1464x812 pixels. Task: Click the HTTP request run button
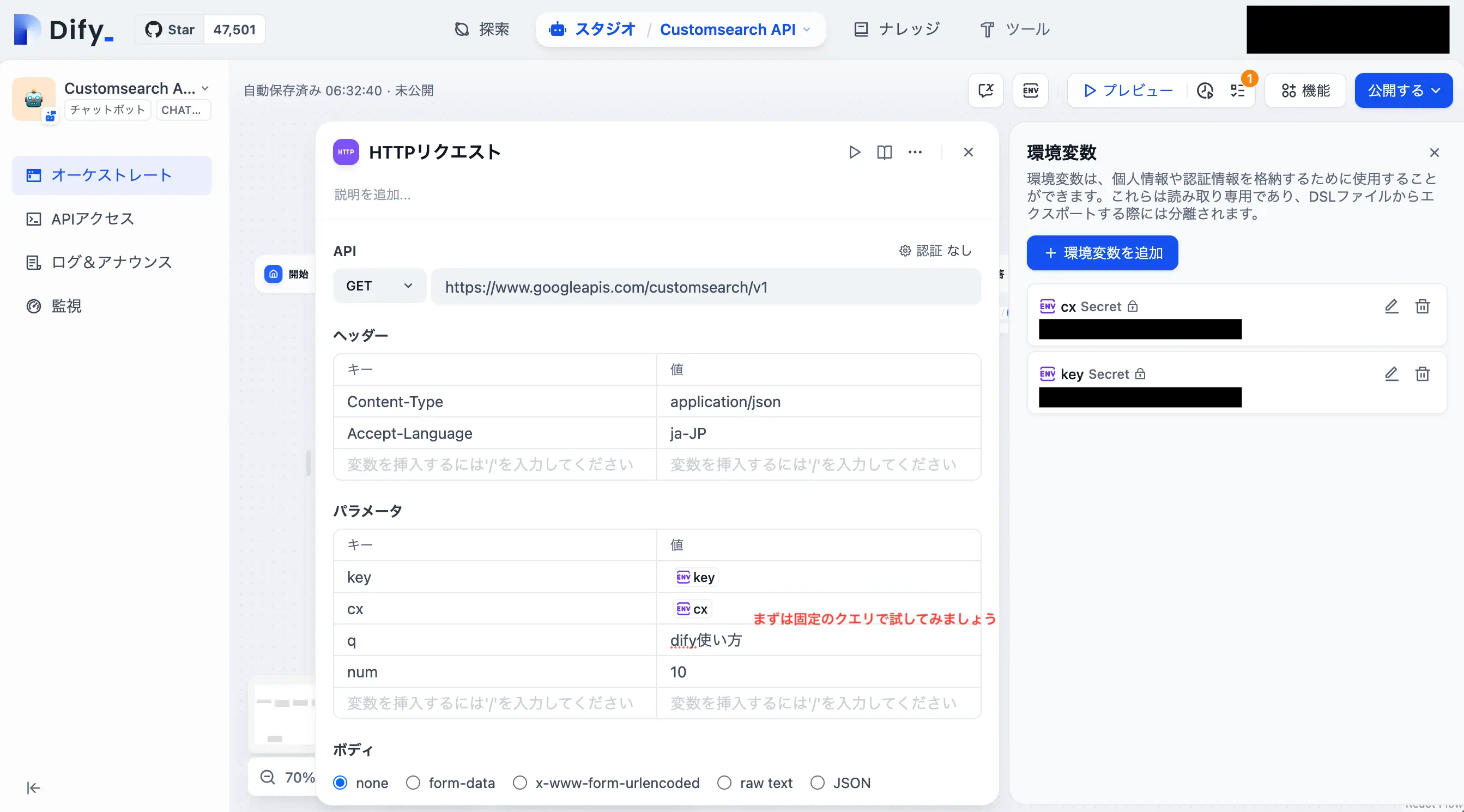click(x=854, y=152)
